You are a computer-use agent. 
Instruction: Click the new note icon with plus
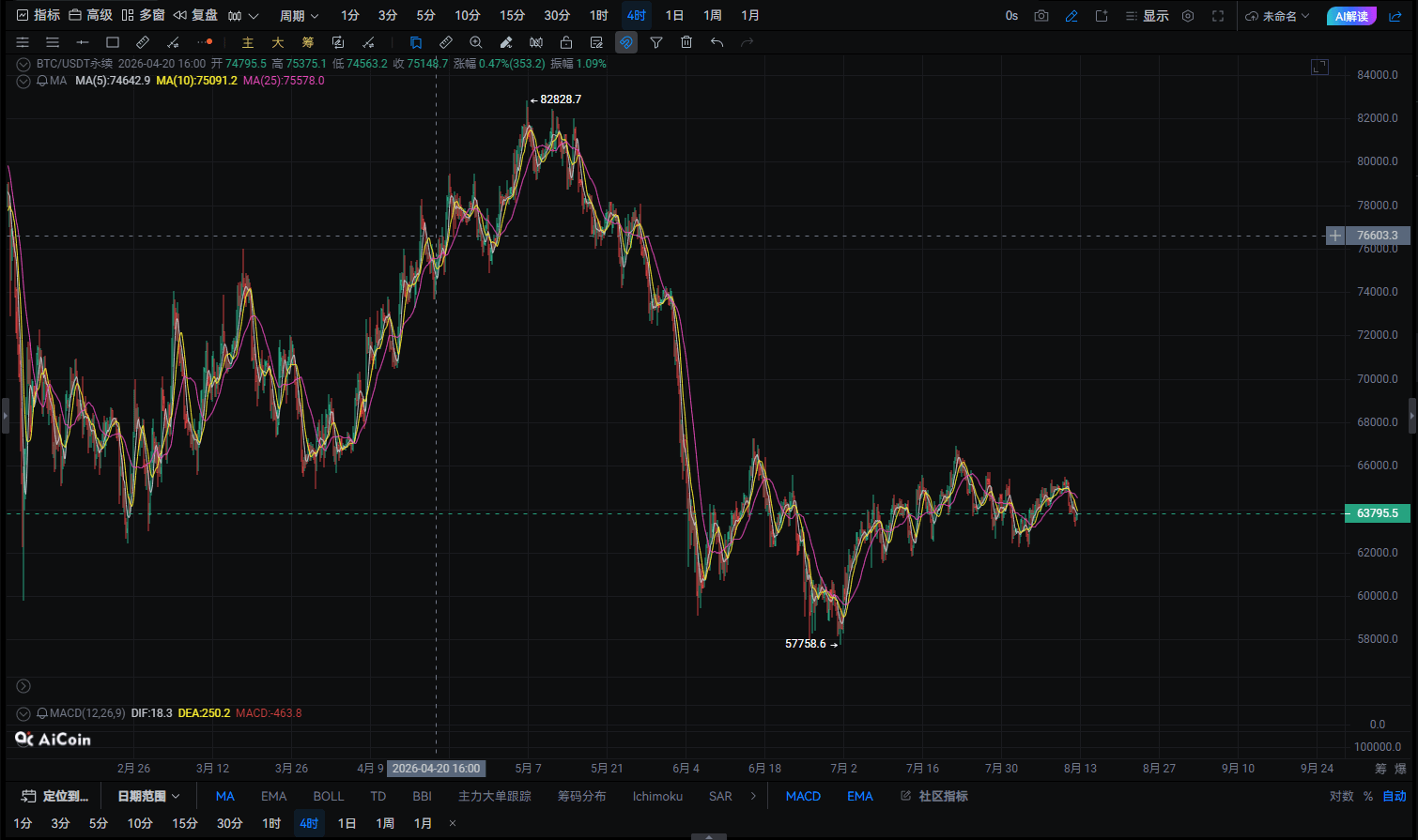1102,16
